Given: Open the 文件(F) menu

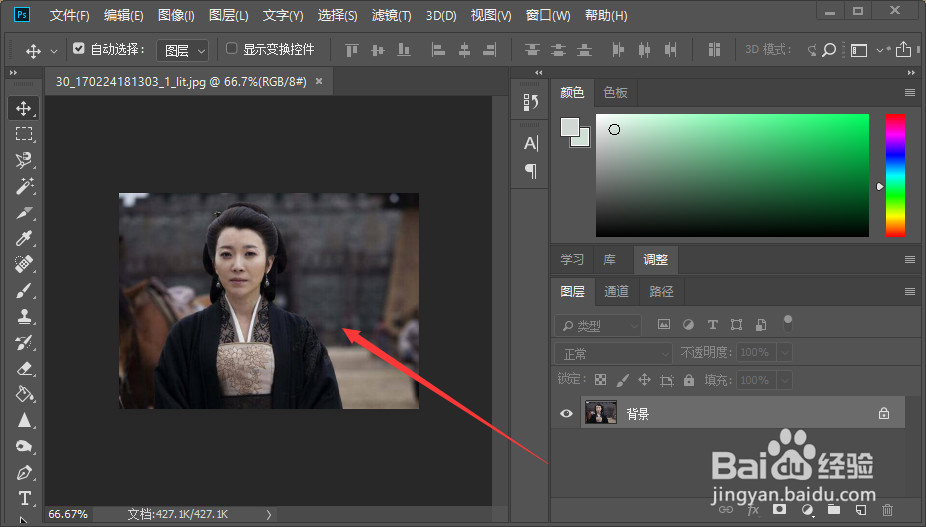Looking at the screenshot, I should point(70,16).
